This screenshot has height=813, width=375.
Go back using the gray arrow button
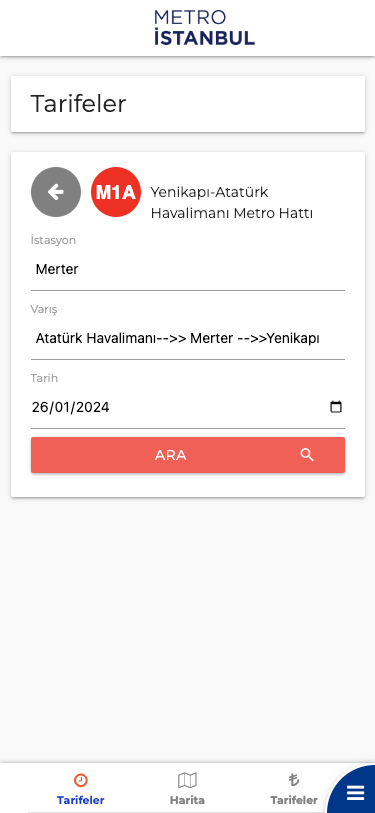pos(56,192)
